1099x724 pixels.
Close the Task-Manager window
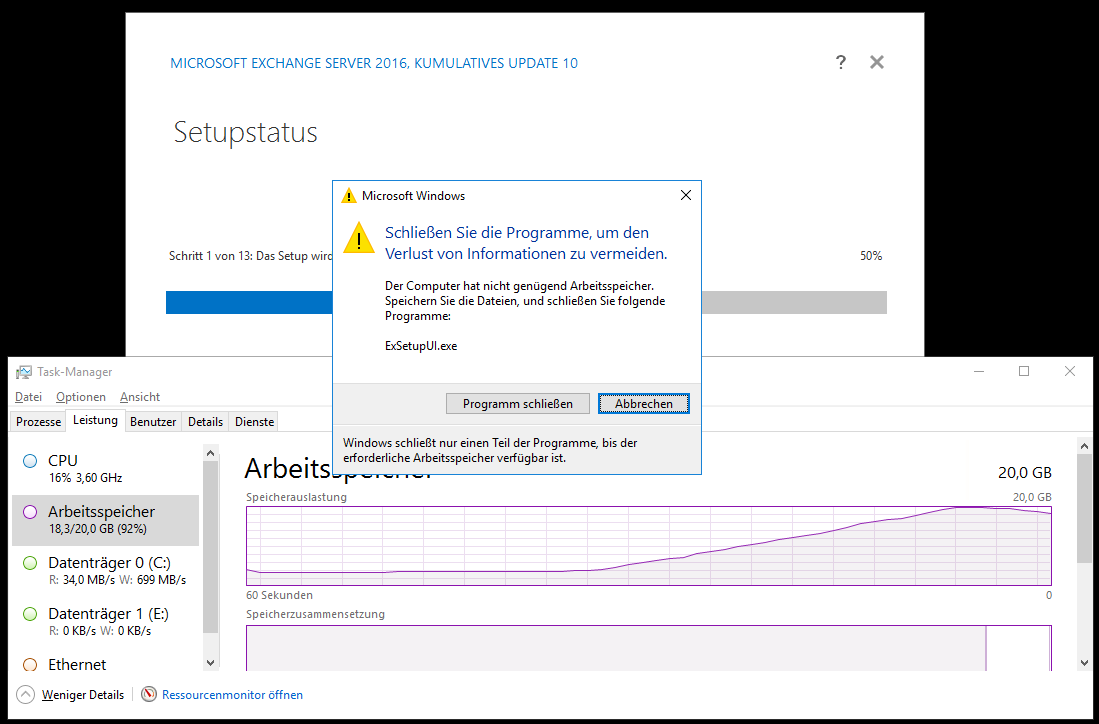tap(1070, 371)
